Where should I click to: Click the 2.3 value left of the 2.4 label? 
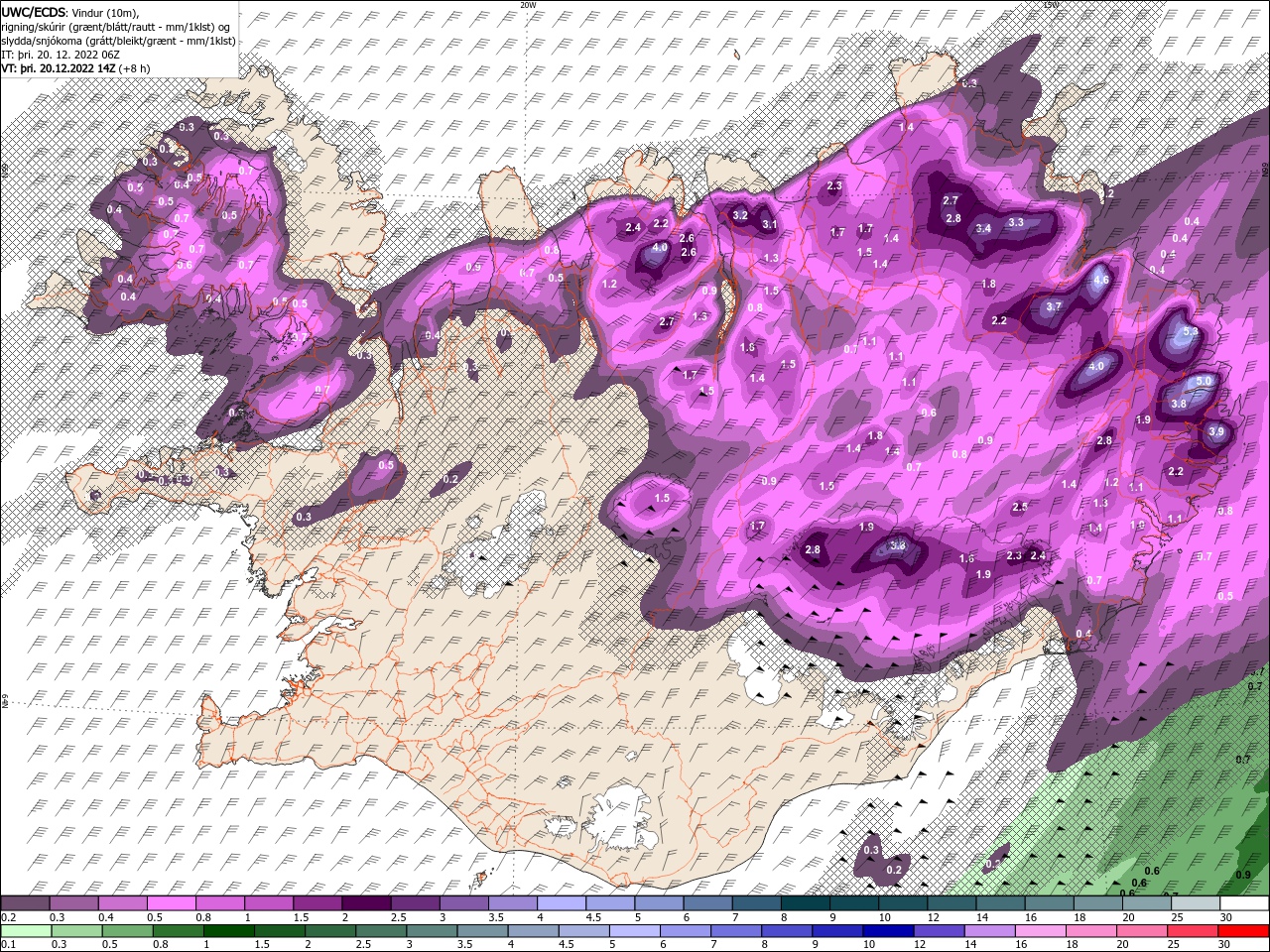pyautogui.click(x=1014, y=556)
